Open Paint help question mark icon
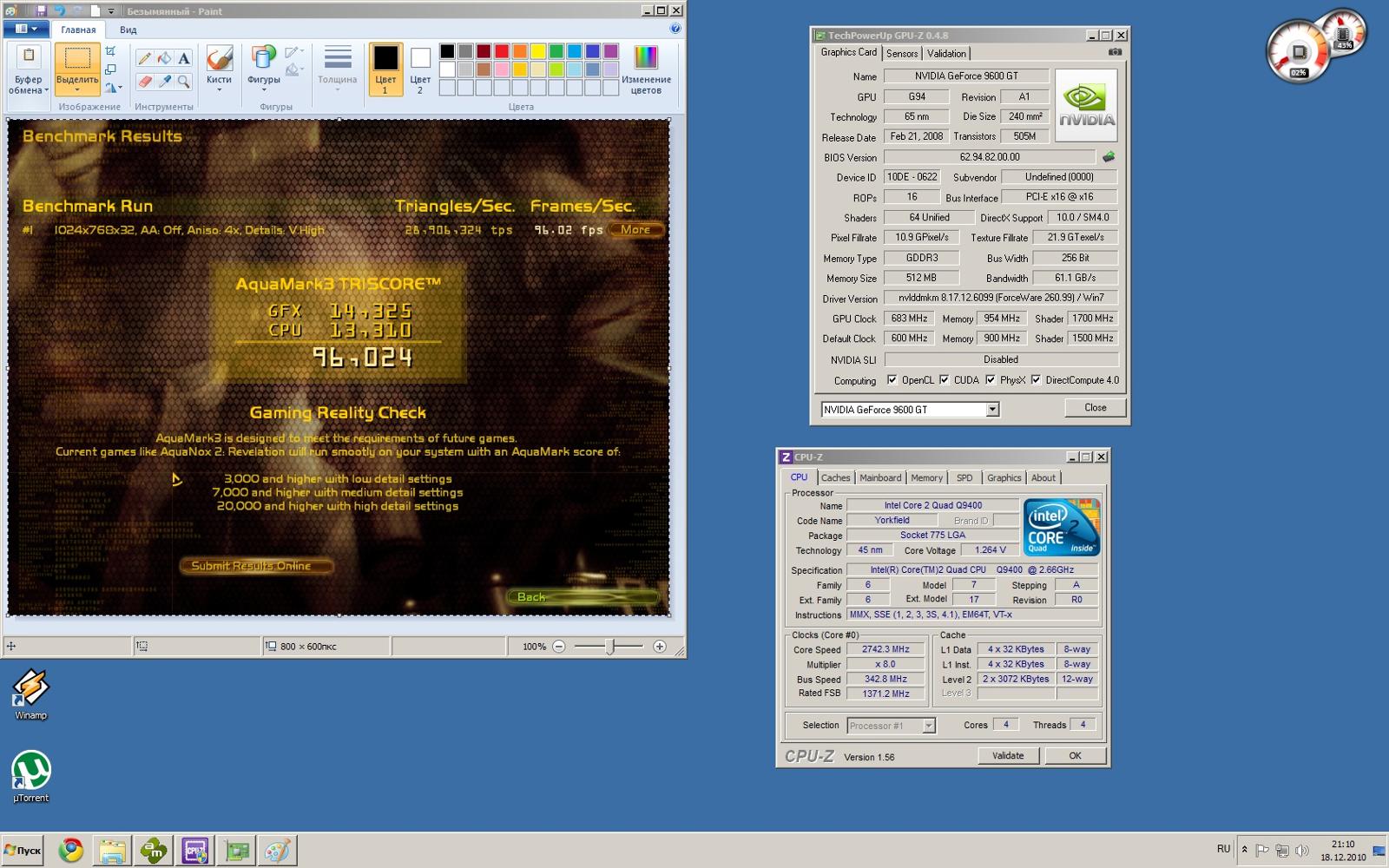 (675, 29)
